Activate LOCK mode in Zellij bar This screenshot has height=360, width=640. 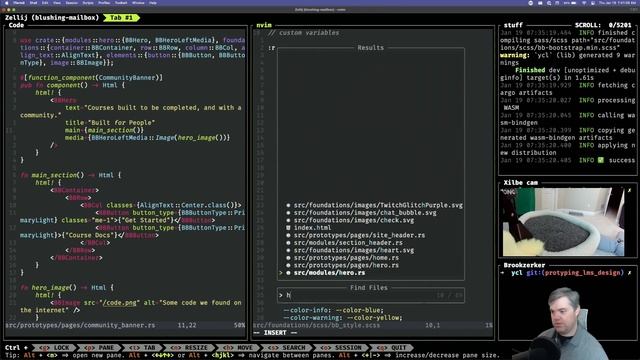[x=54, y=348]
